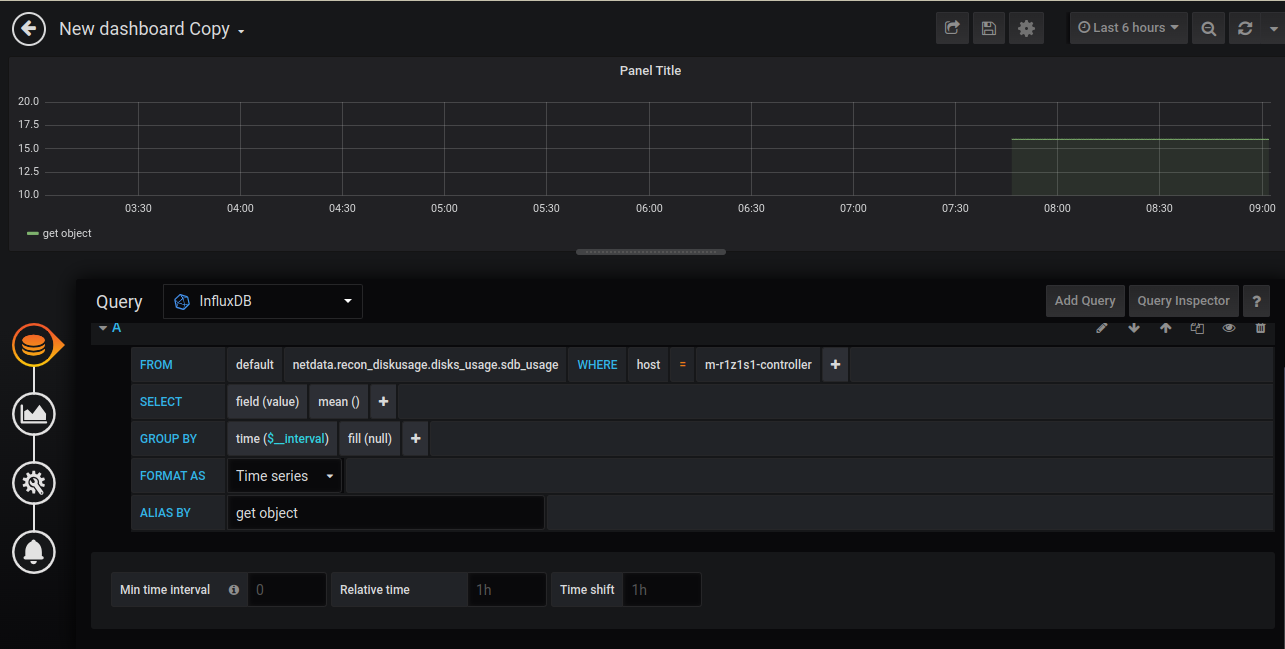Open the Last 6 hours time picker
The image size is (1285, 649).
[x=1128, y=28]
